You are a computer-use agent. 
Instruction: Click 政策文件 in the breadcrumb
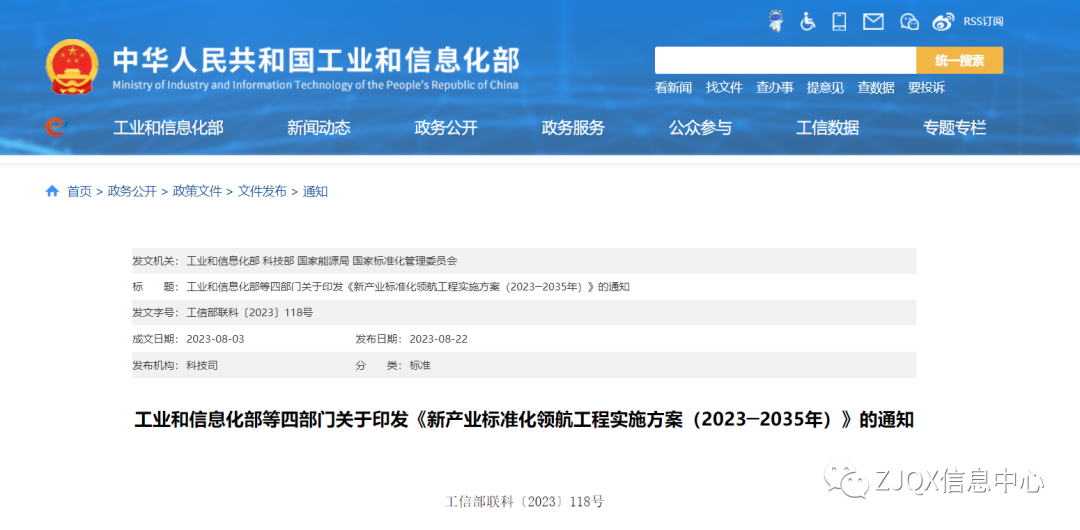pyautogui.click(x=197, y=191)
